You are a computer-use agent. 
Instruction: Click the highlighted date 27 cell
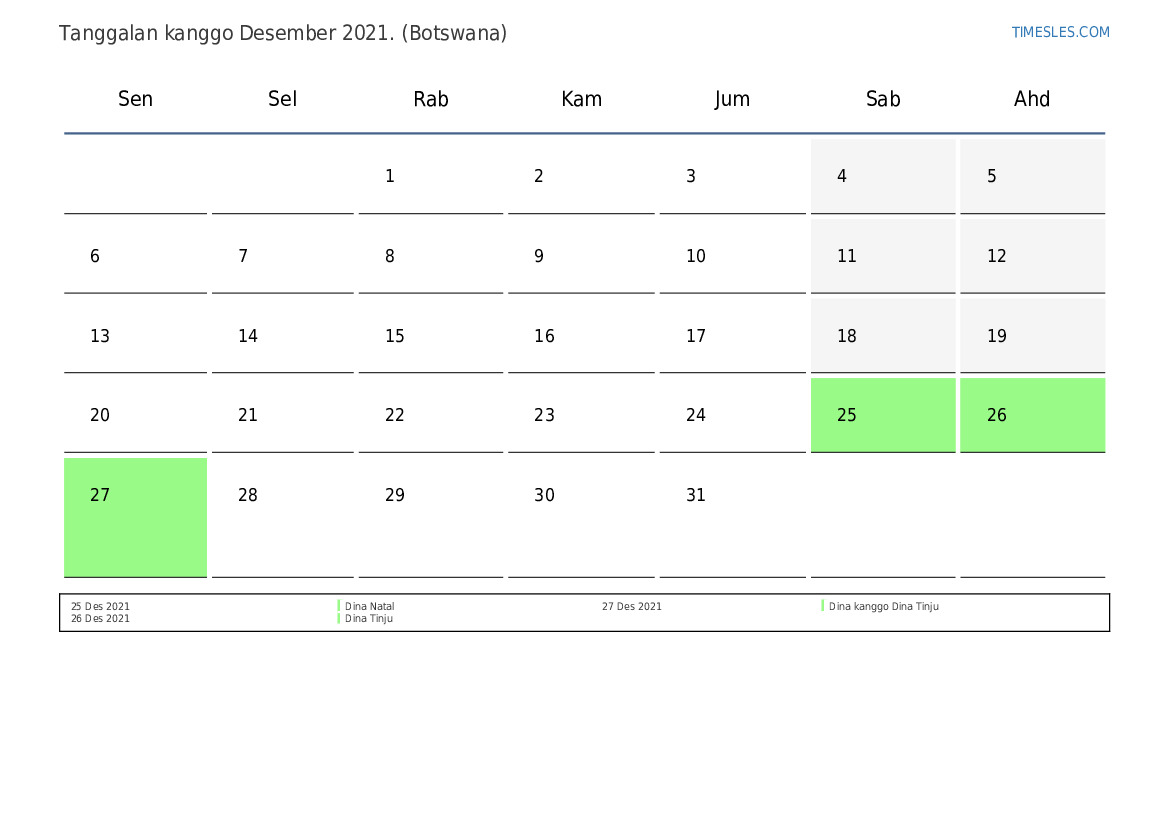click(135, 516)
